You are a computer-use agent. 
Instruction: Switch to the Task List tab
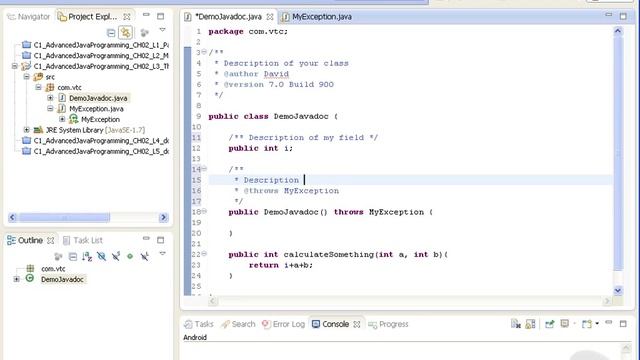[83, 240]
